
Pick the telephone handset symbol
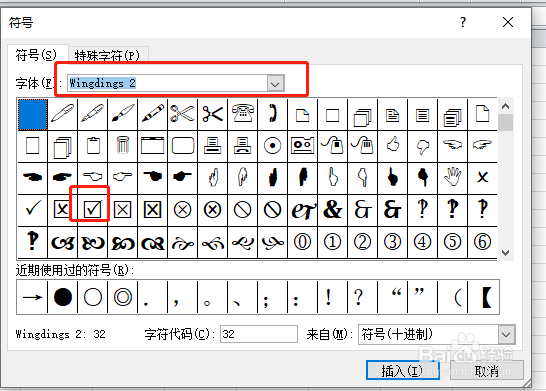[272, 114]
